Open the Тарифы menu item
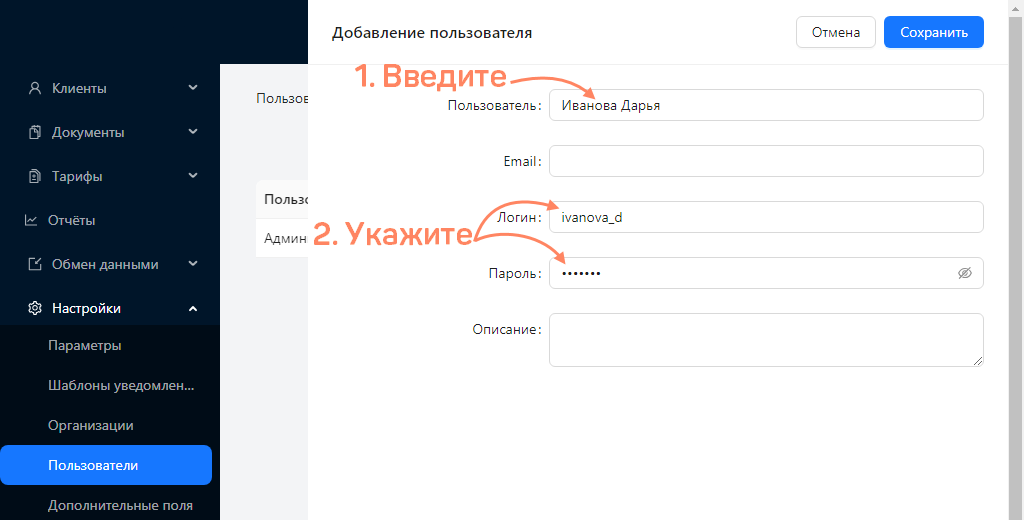 tap(110, 176)
